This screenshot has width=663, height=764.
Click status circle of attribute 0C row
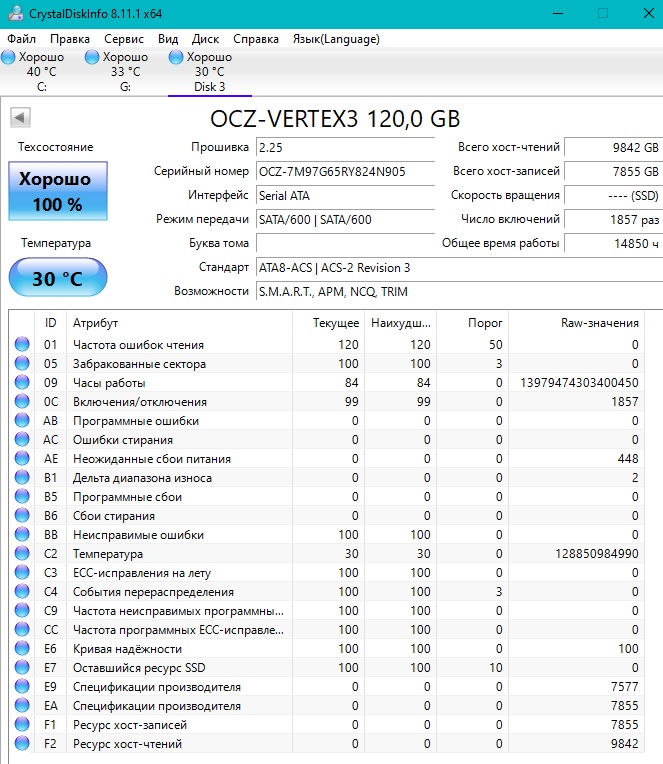click(22, 401)
